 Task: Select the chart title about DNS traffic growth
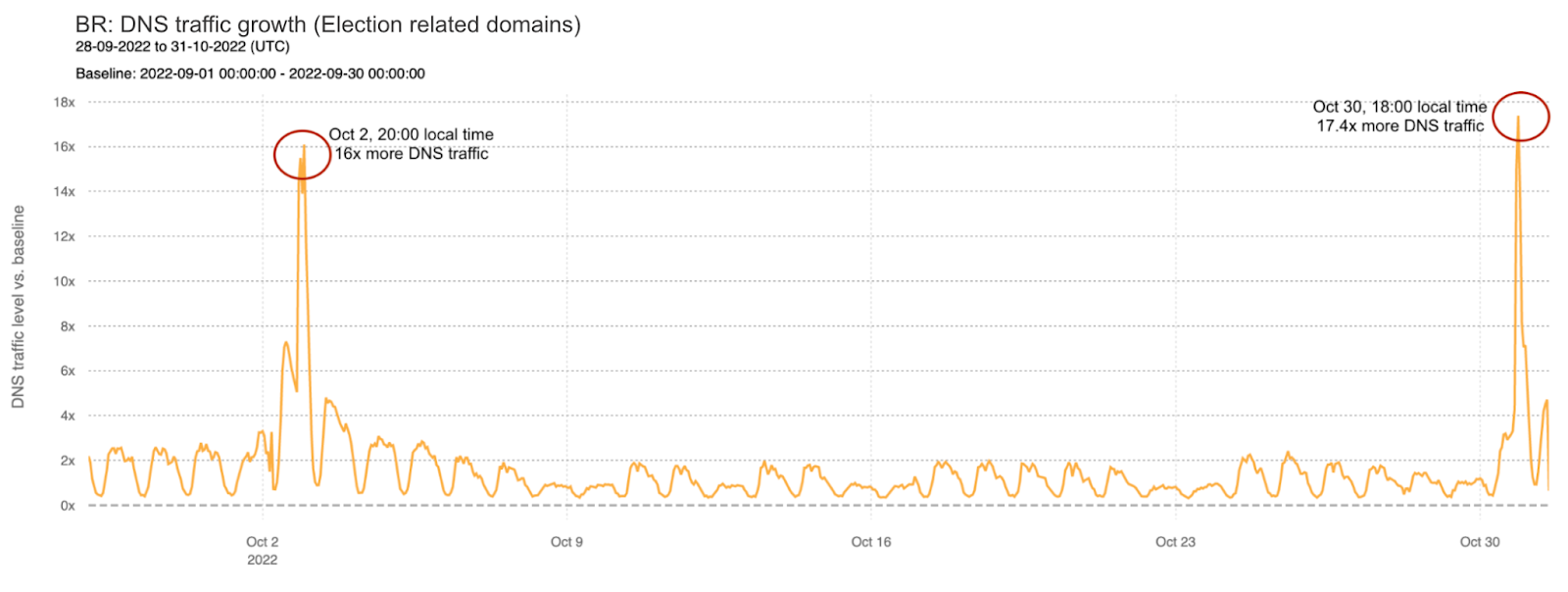(328, 25)
